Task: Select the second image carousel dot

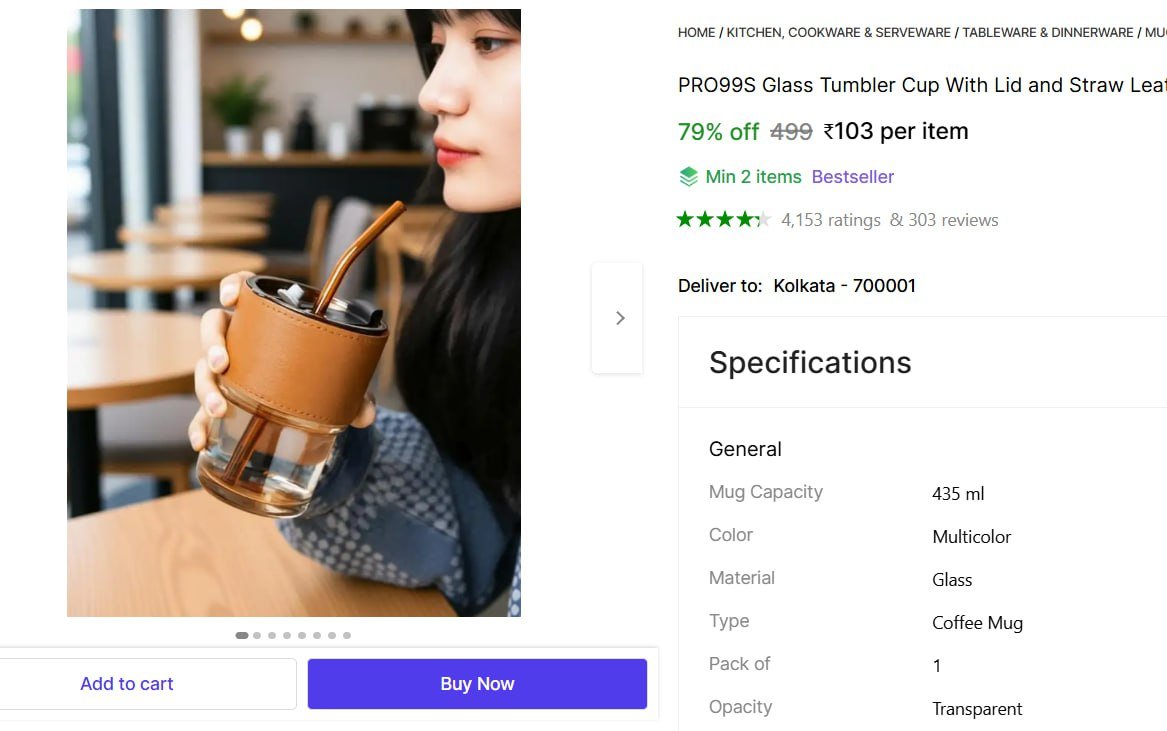Action: (x=257, y=635)
